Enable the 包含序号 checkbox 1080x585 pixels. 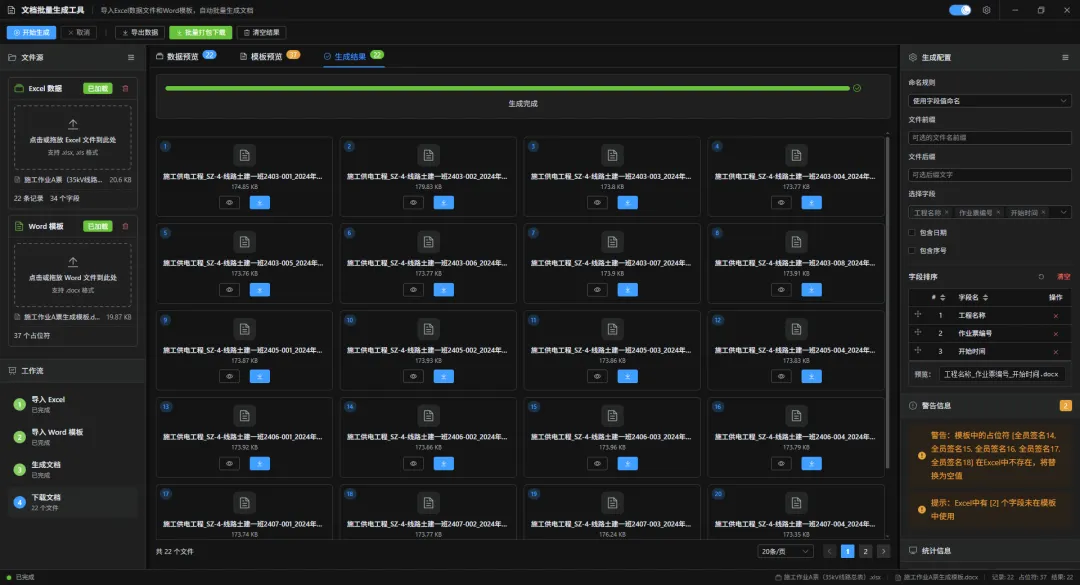tap(912, 250)
